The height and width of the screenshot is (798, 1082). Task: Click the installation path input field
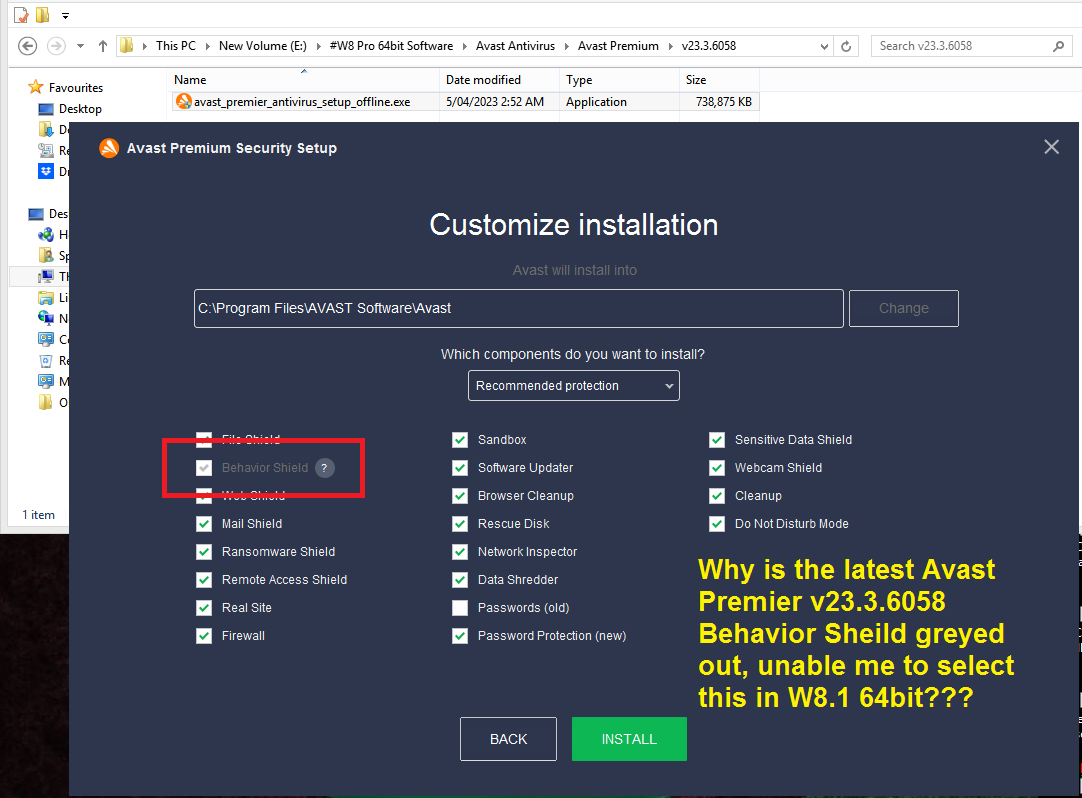(519, 309)
